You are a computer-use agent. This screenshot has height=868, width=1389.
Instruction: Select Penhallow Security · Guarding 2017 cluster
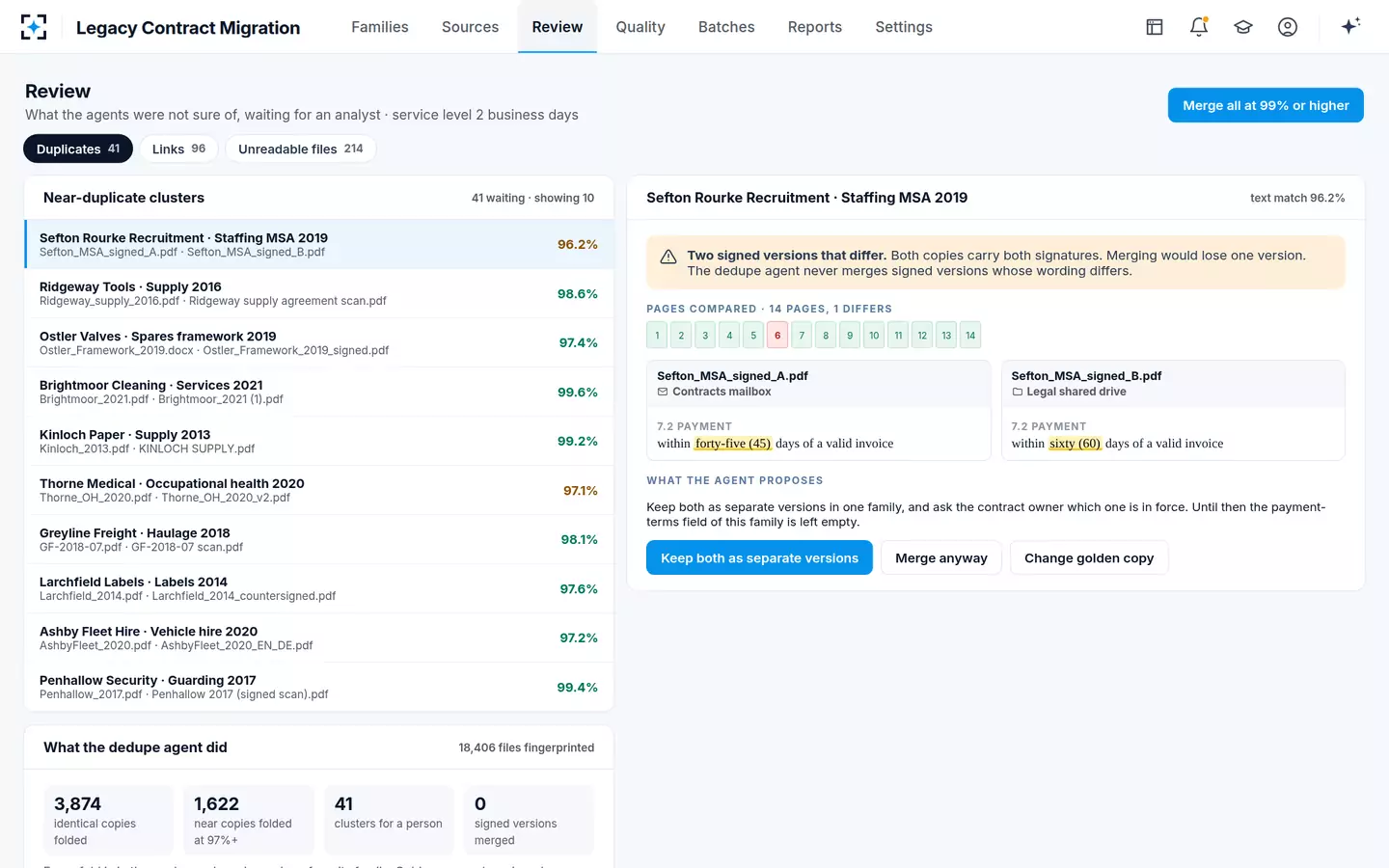[318, 687]
